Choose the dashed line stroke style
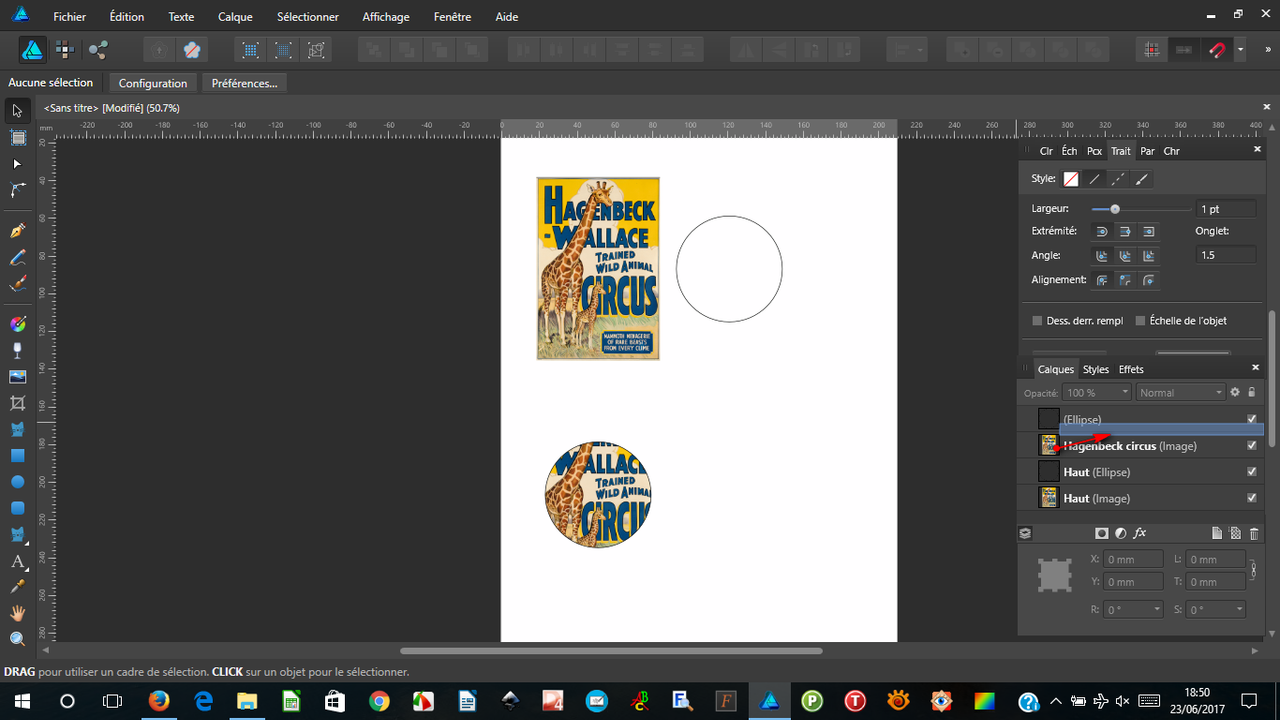This screenshot has height=720, width=1280. [x=1119, y=179]
